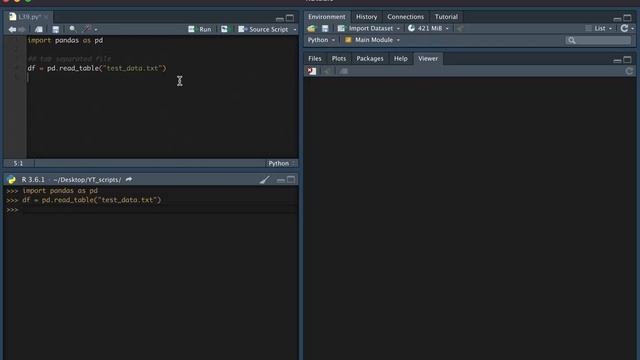Screen dimensions: 640x360
Task: Click the Viewer show in new window icon
Action: [344, 71]
